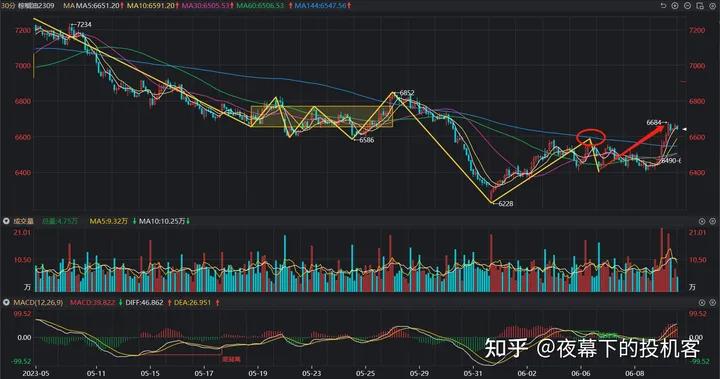Click the 6586 low price marker
This screenshot has height=379, width=720.
click(x=366, y=140)
